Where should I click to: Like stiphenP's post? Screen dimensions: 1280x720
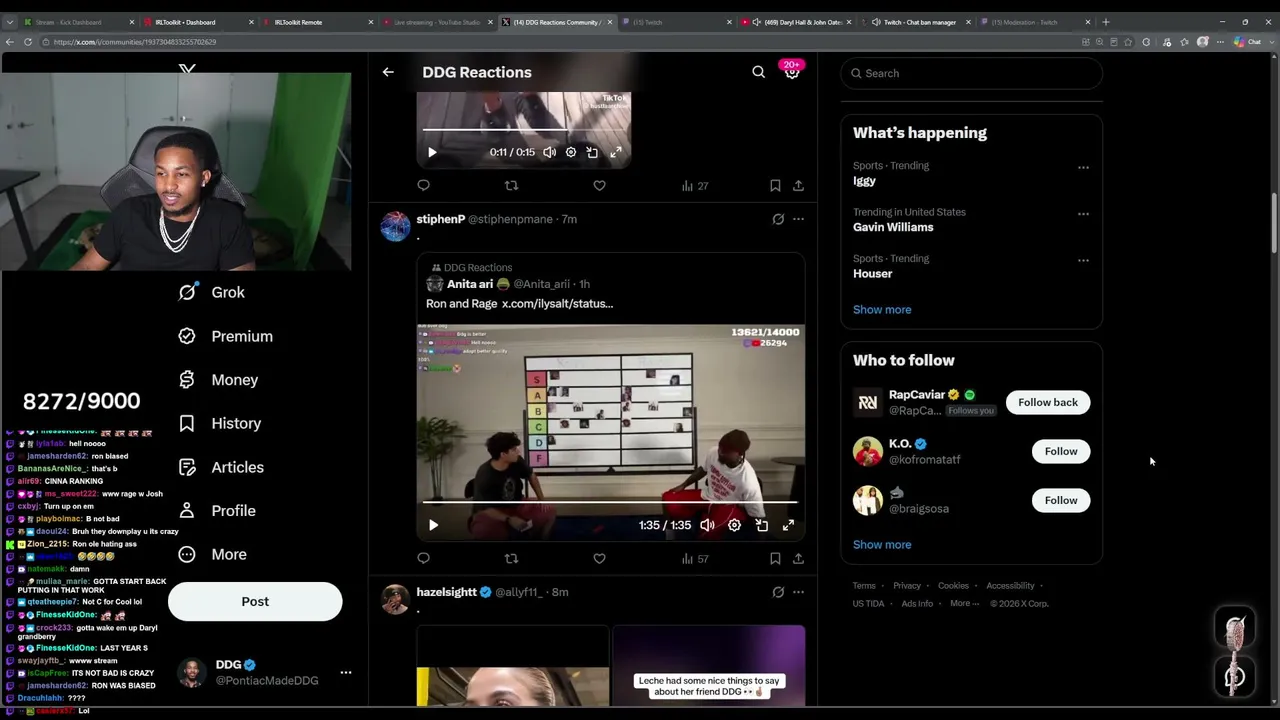[599, 558]
